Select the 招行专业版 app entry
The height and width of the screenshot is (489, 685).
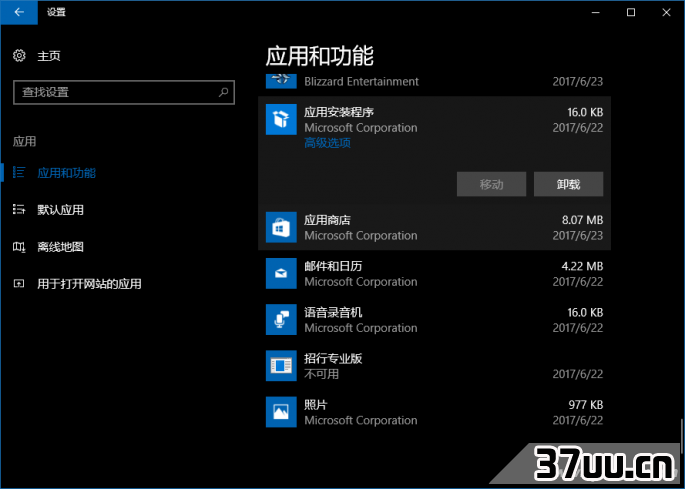click(x=434, y=366)
